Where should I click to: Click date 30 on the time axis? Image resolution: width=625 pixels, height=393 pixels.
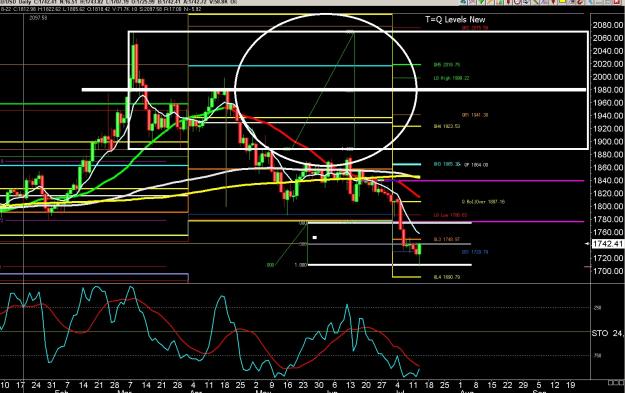tap(319, 385)
